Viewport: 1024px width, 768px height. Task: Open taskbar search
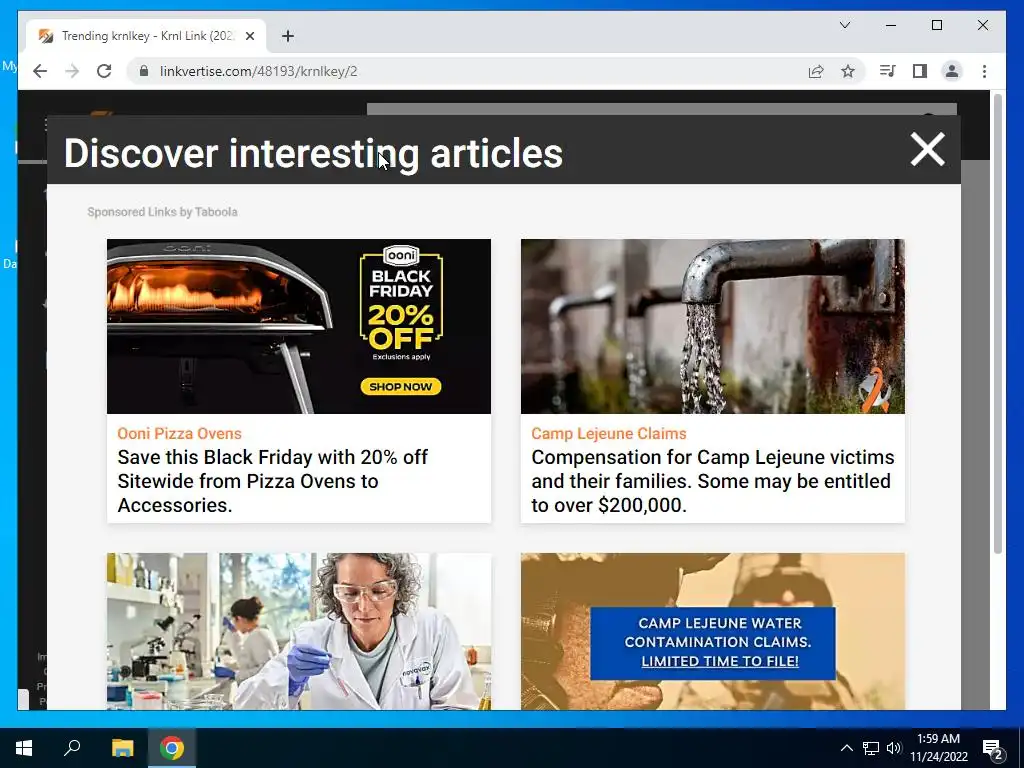72,747
